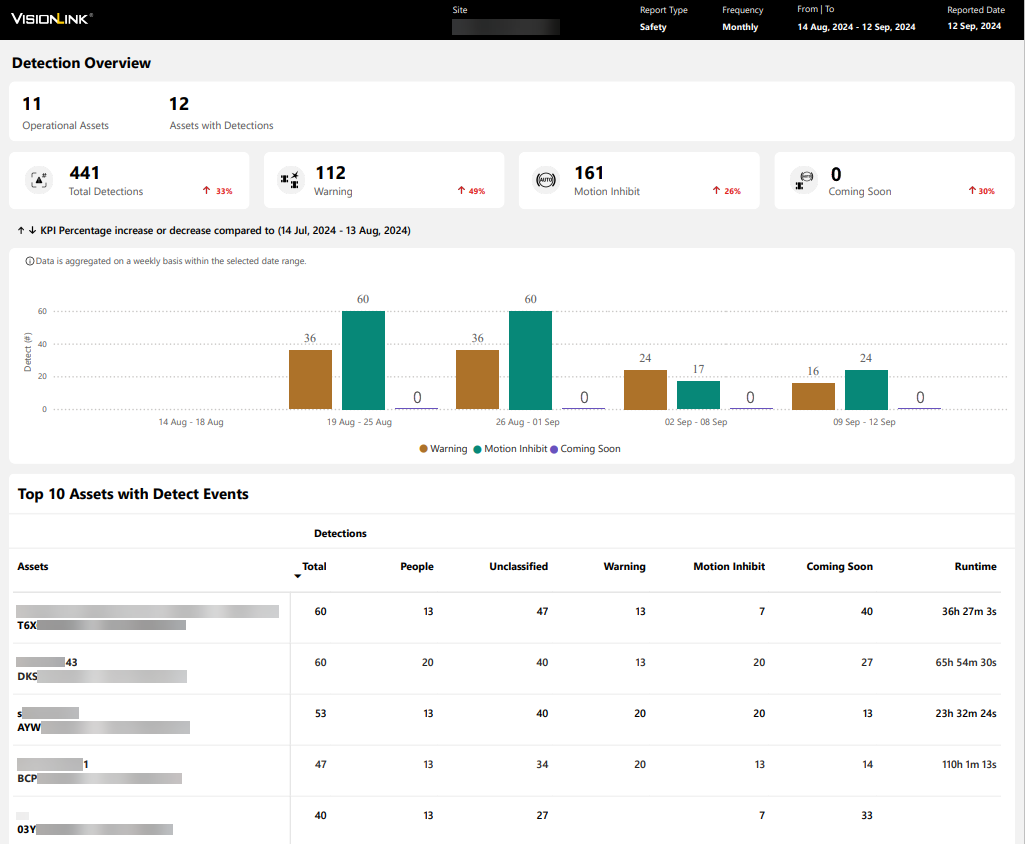Click the Safety report type value

coord(653,27)
